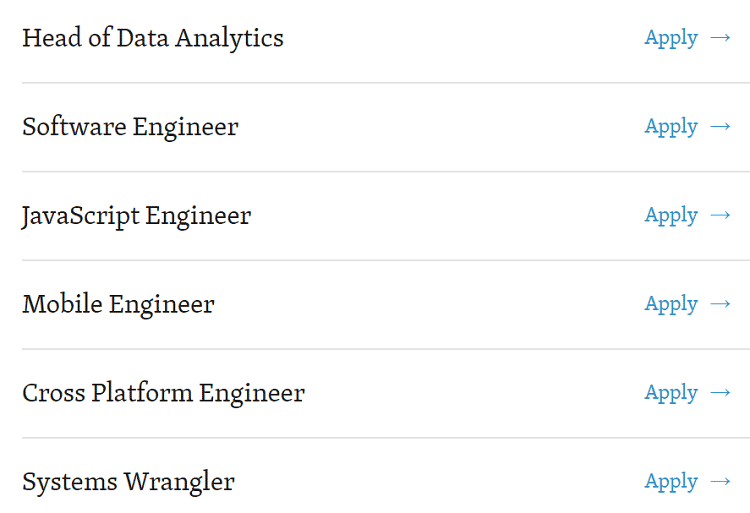The width and height of the screenshot is (750, 513).
Task: Click the arrow icon in Software Engineer row
Action: pyautogui.click(x=720, y=127)
